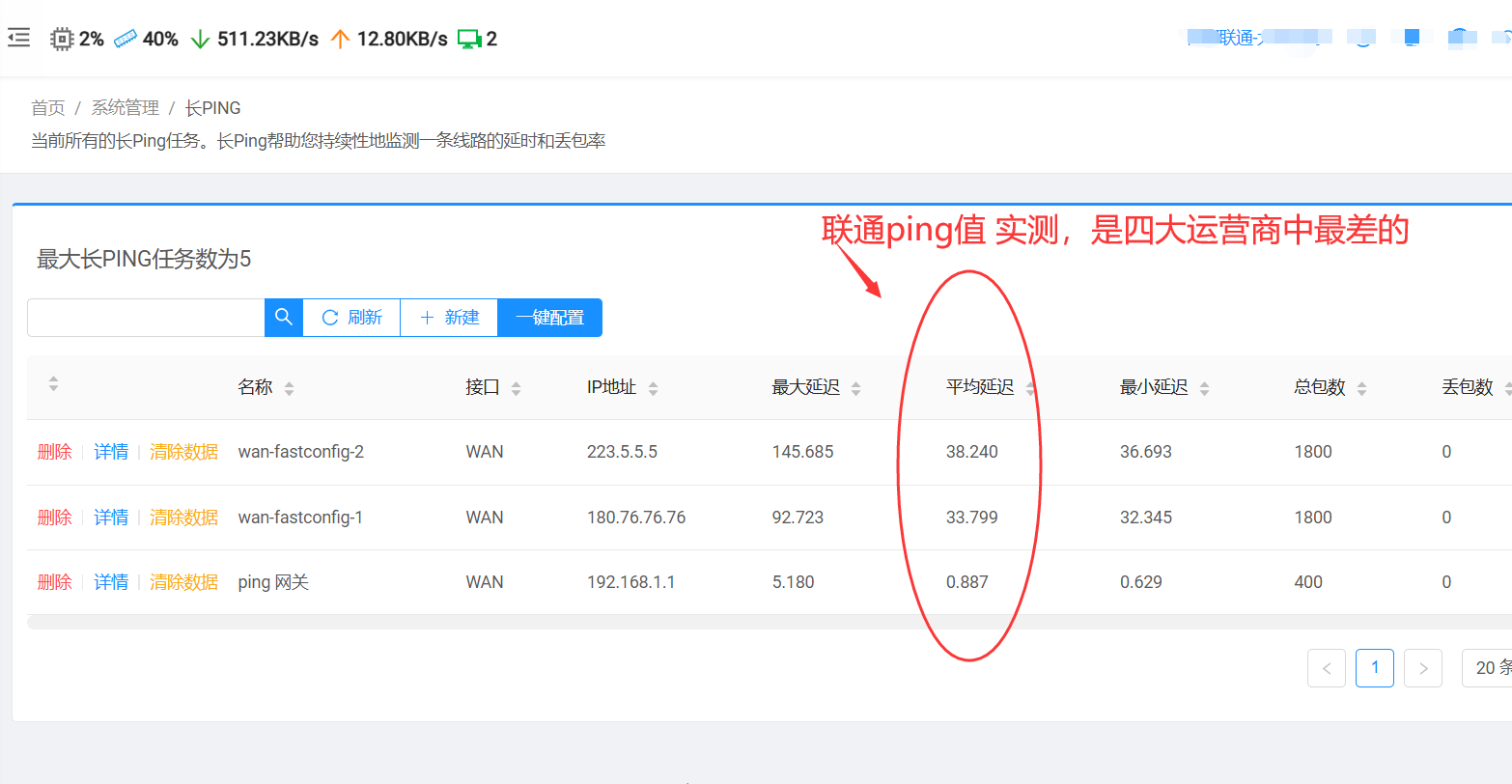Click the 0.629 minimum delay value
This screenshot has height=784, width=1512.
[1141, 582]
